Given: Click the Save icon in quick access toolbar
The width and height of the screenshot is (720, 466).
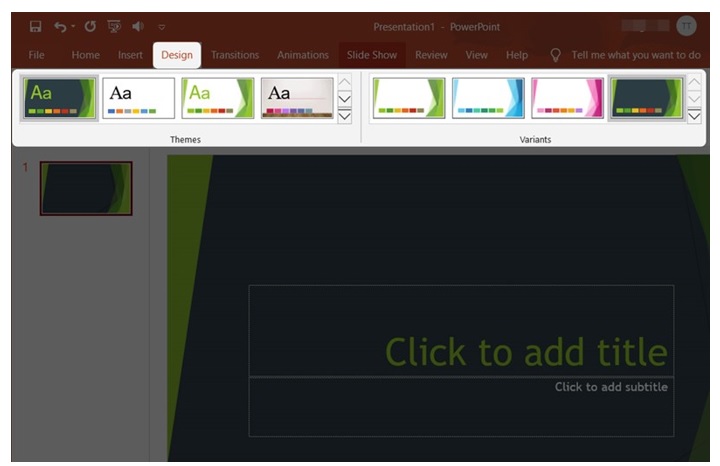Looking at the screenshot, I should click(35, 26).
